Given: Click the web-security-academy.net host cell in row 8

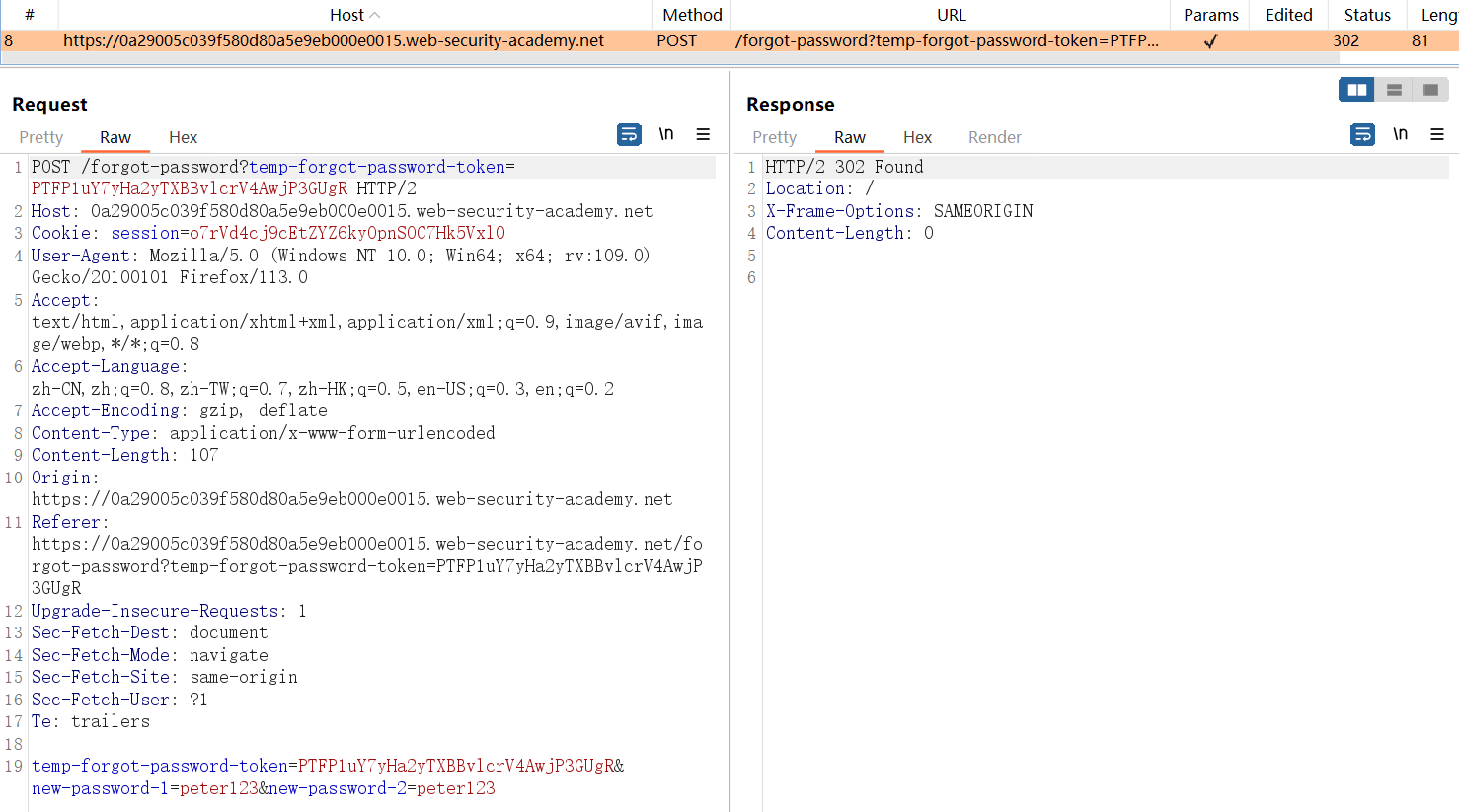Looking at the screenshot, I should (334, 40).
